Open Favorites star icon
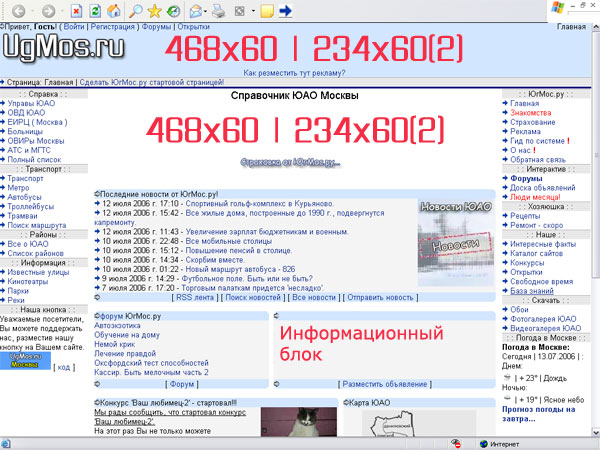The width and height of the screenshot is (600, 450). pyautogui.click(x=155, y=11)
